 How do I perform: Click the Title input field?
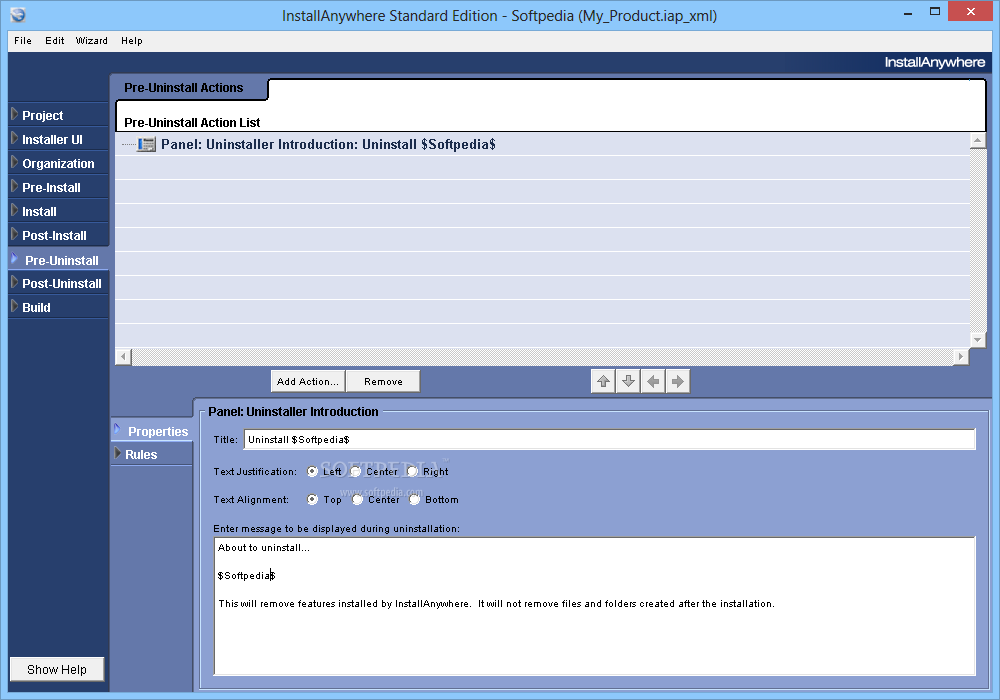610,439
